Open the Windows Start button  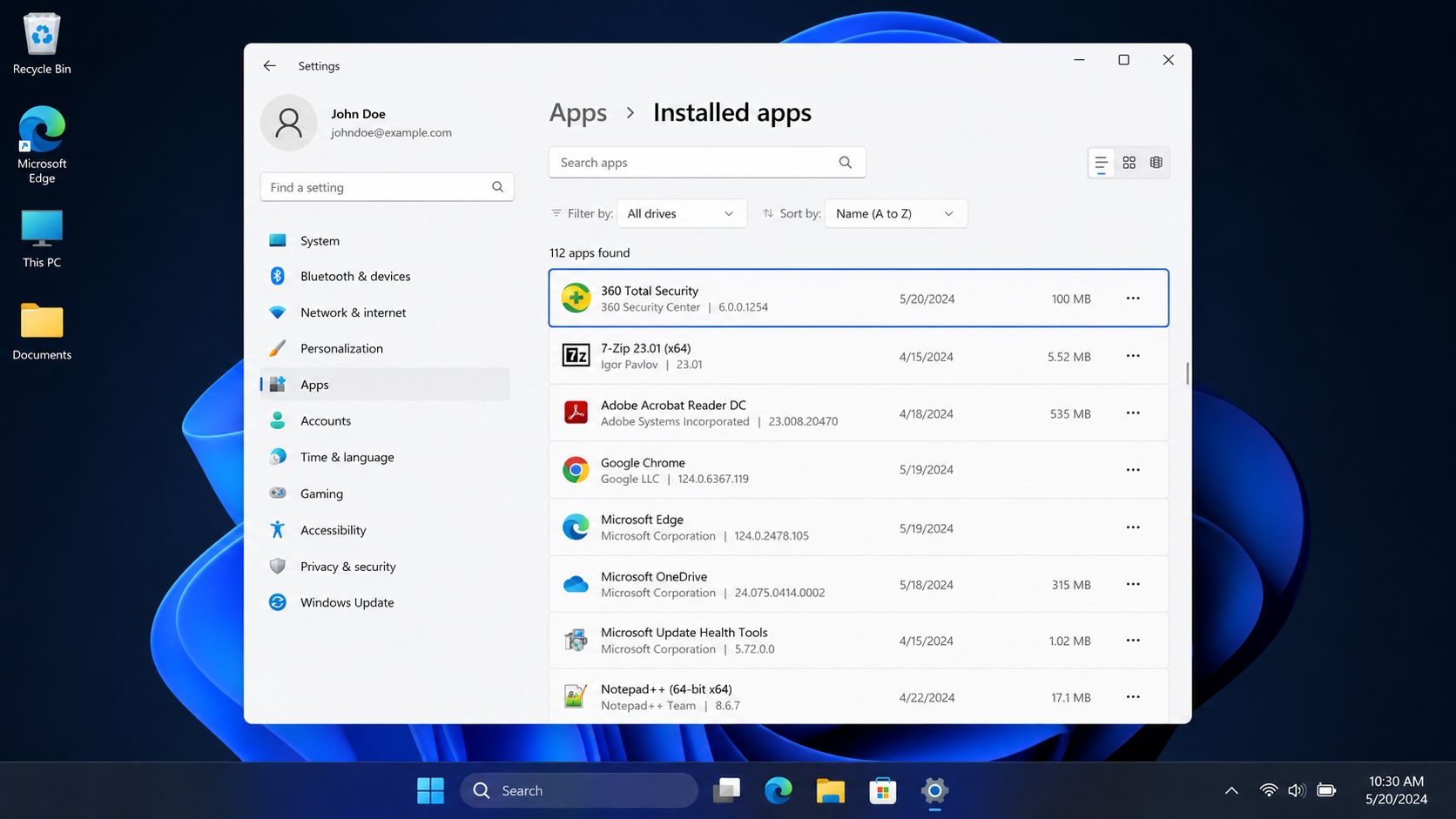430,790
